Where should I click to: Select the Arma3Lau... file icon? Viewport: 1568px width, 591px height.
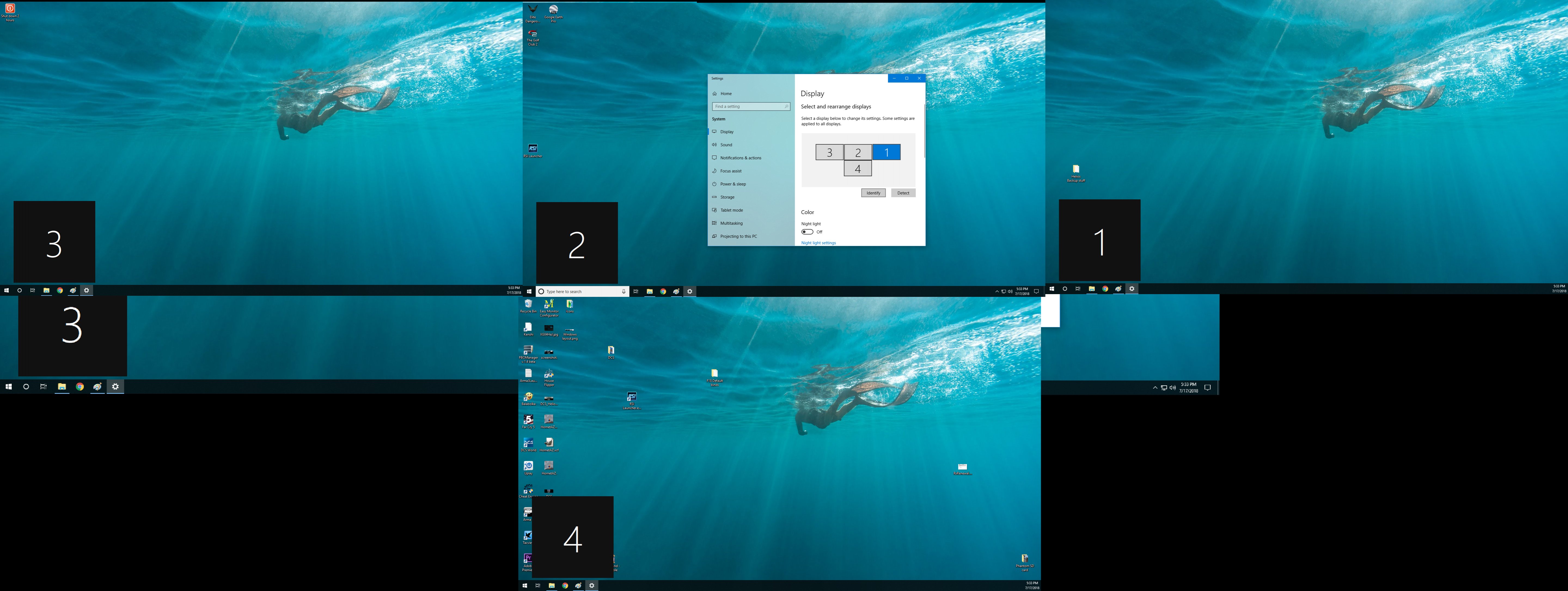(x=528, y=376)
